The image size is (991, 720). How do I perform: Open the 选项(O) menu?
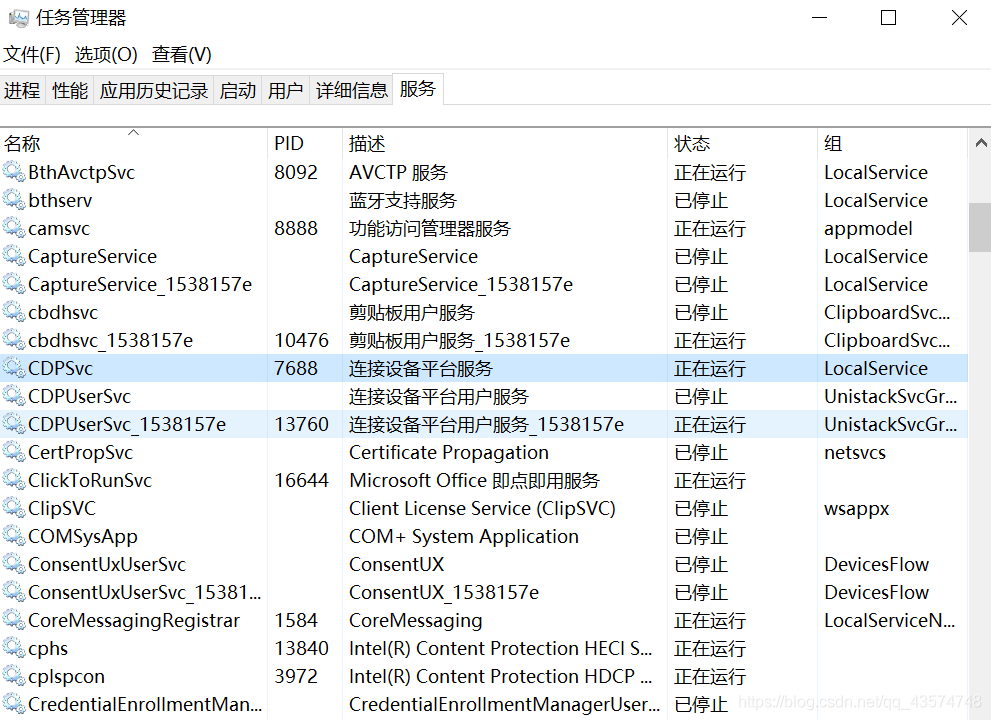106,54
